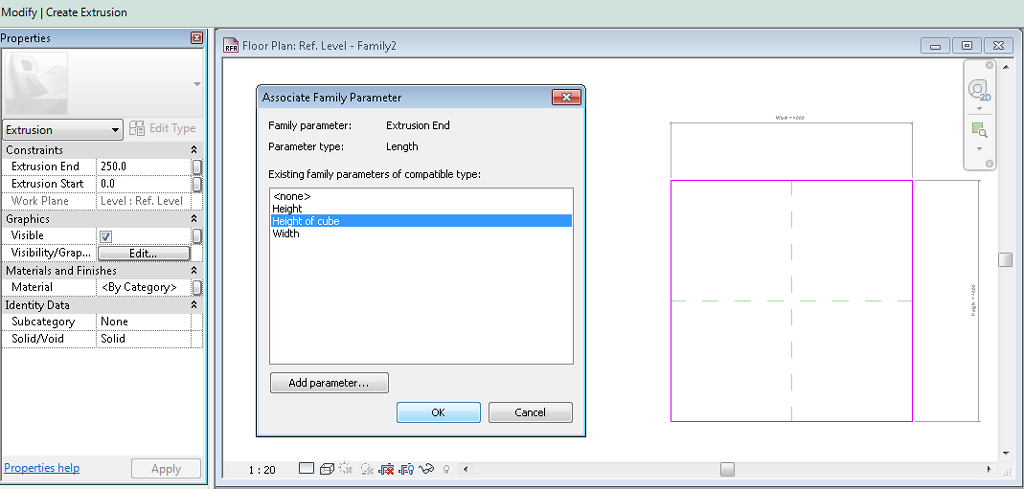Maximize the Floor Plan view window
Viewport: 1024px width, 489px height.
967,46
